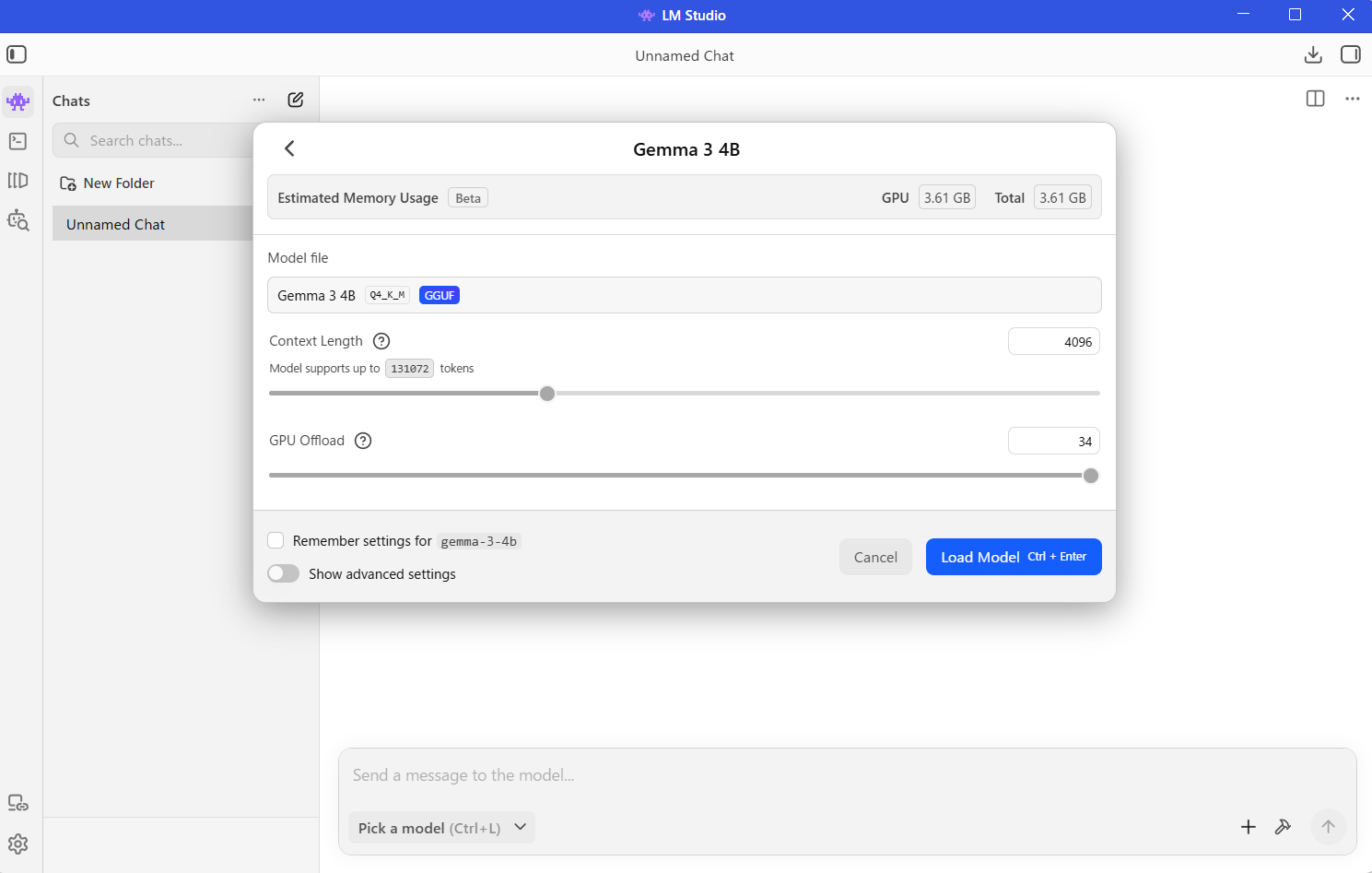Click the Cancel button
This screenshot has width=1372, height=873.
point(875,557)
